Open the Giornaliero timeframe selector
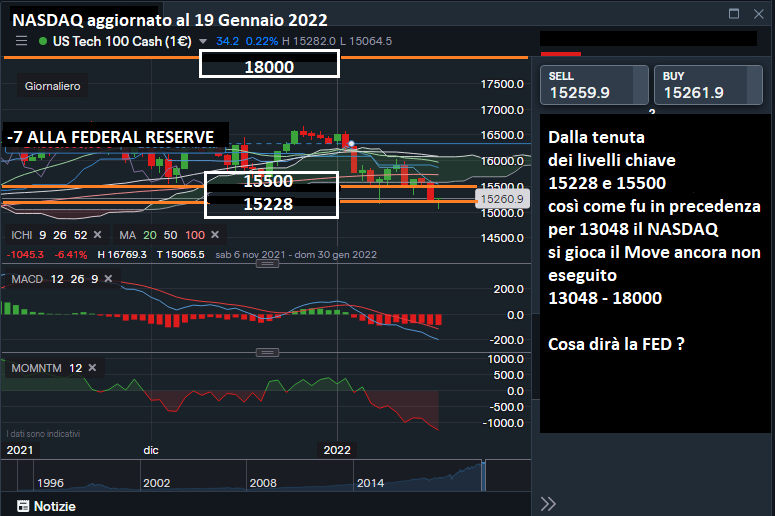The width and height of the screenshot is (775, 516). click(52, 86)
